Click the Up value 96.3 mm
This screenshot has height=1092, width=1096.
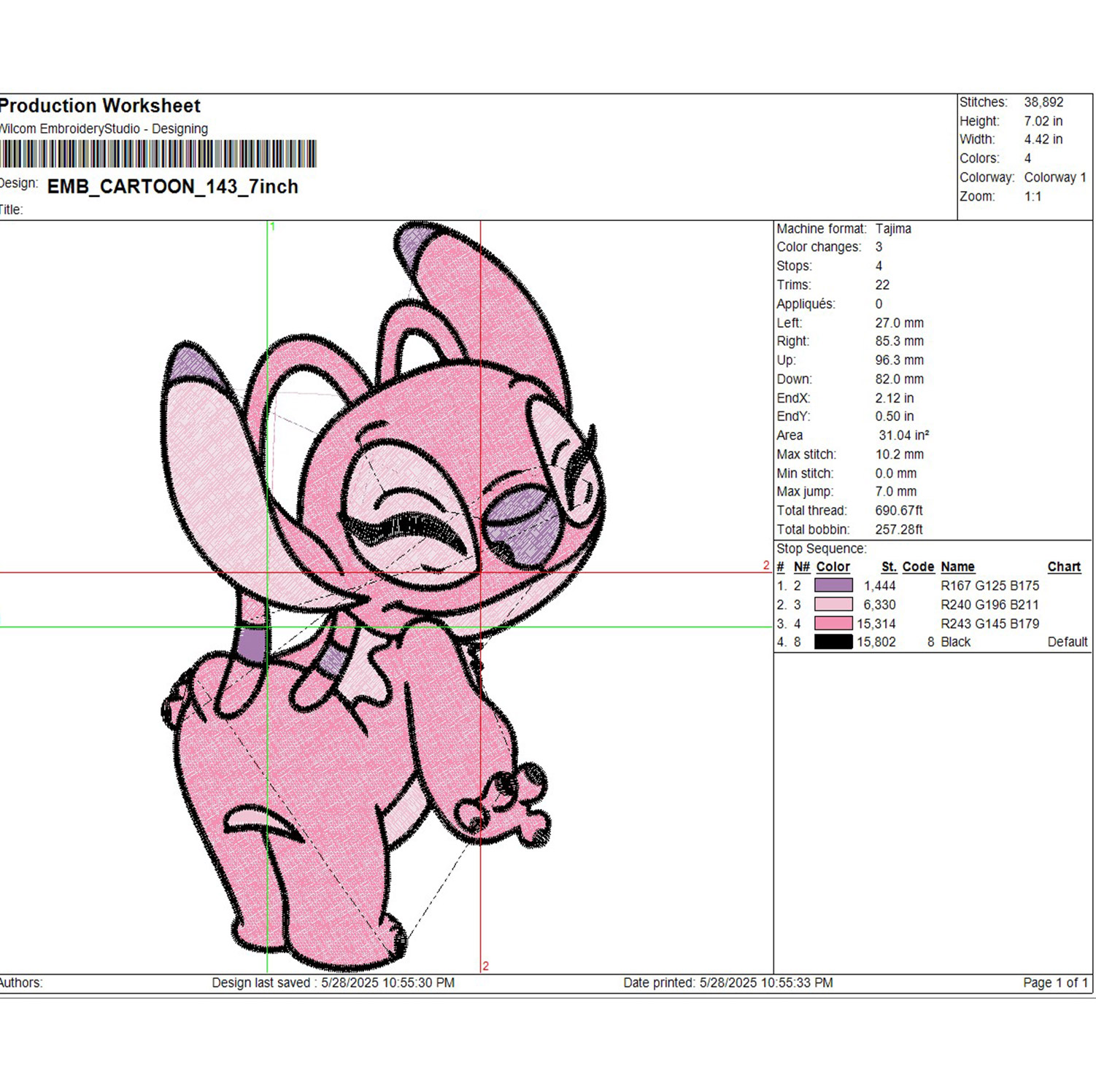pos(900,360)
